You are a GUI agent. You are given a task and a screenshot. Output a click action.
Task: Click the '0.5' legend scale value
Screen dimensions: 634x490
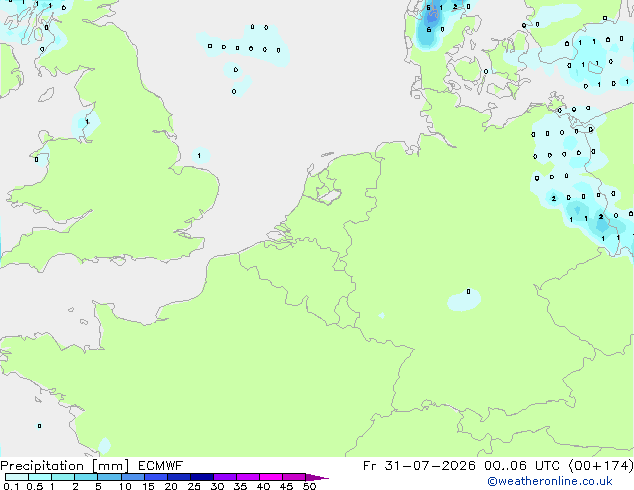click(x=35, y=486)
